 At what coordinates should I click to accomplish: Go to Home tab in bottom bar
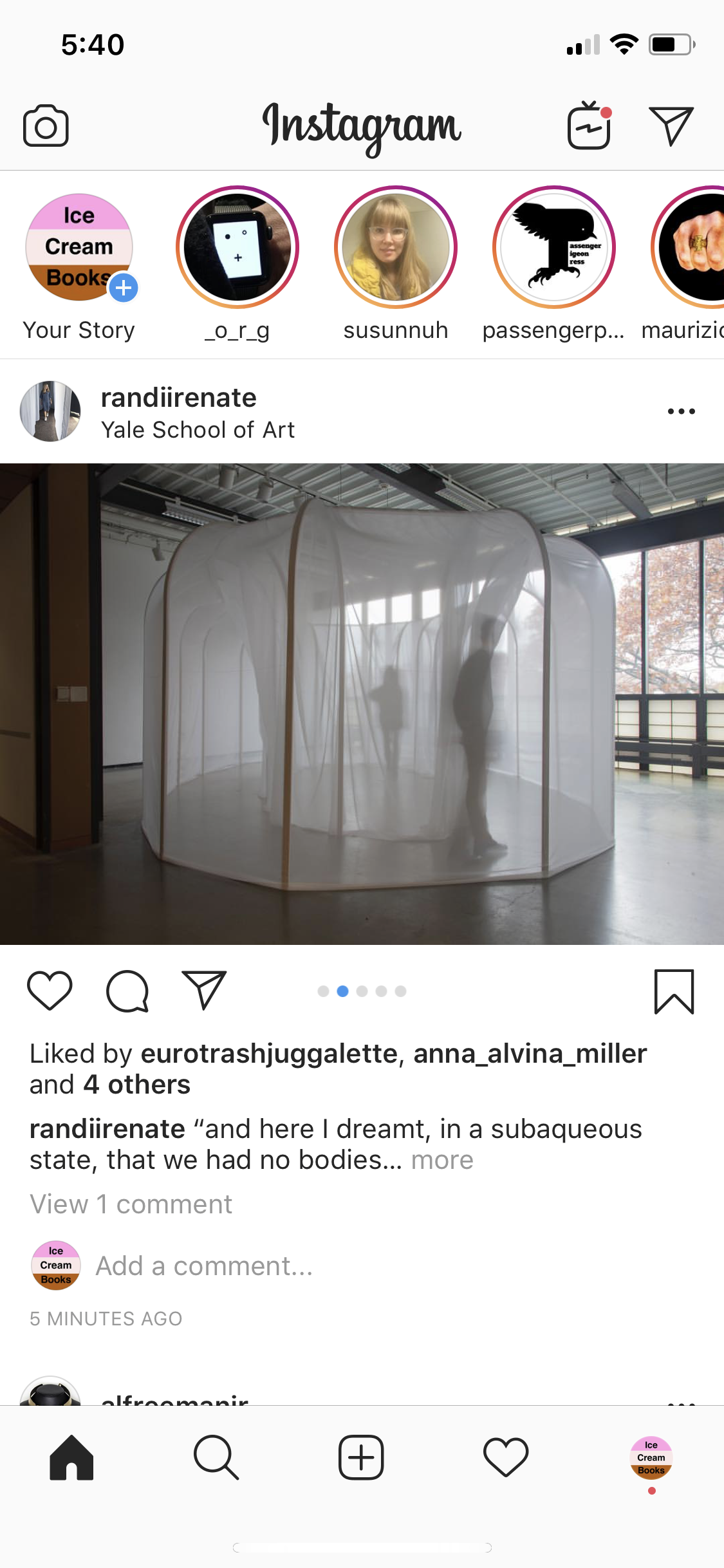click(71, 1458)
